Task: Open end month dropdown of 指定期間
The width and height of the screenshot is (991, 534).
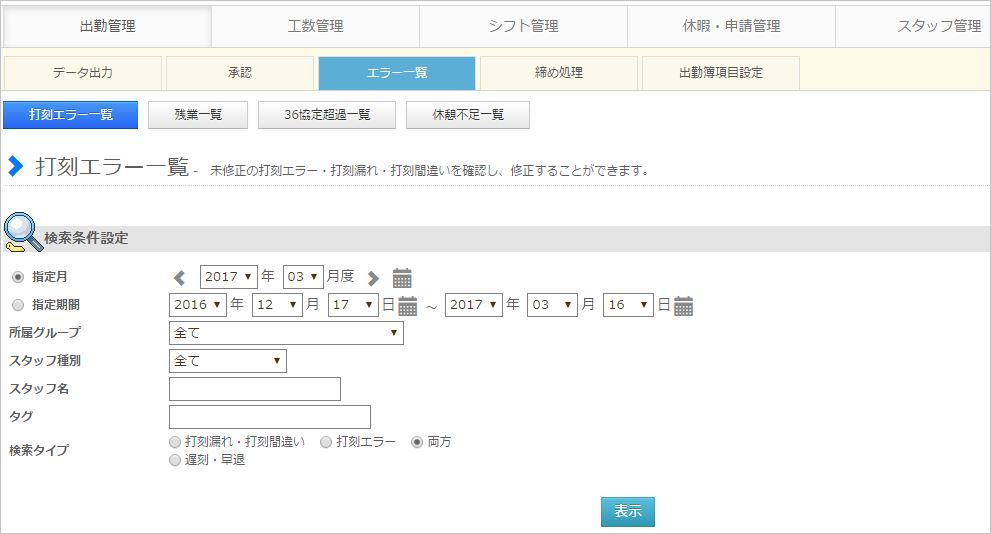Action: [x=552, y=305]
